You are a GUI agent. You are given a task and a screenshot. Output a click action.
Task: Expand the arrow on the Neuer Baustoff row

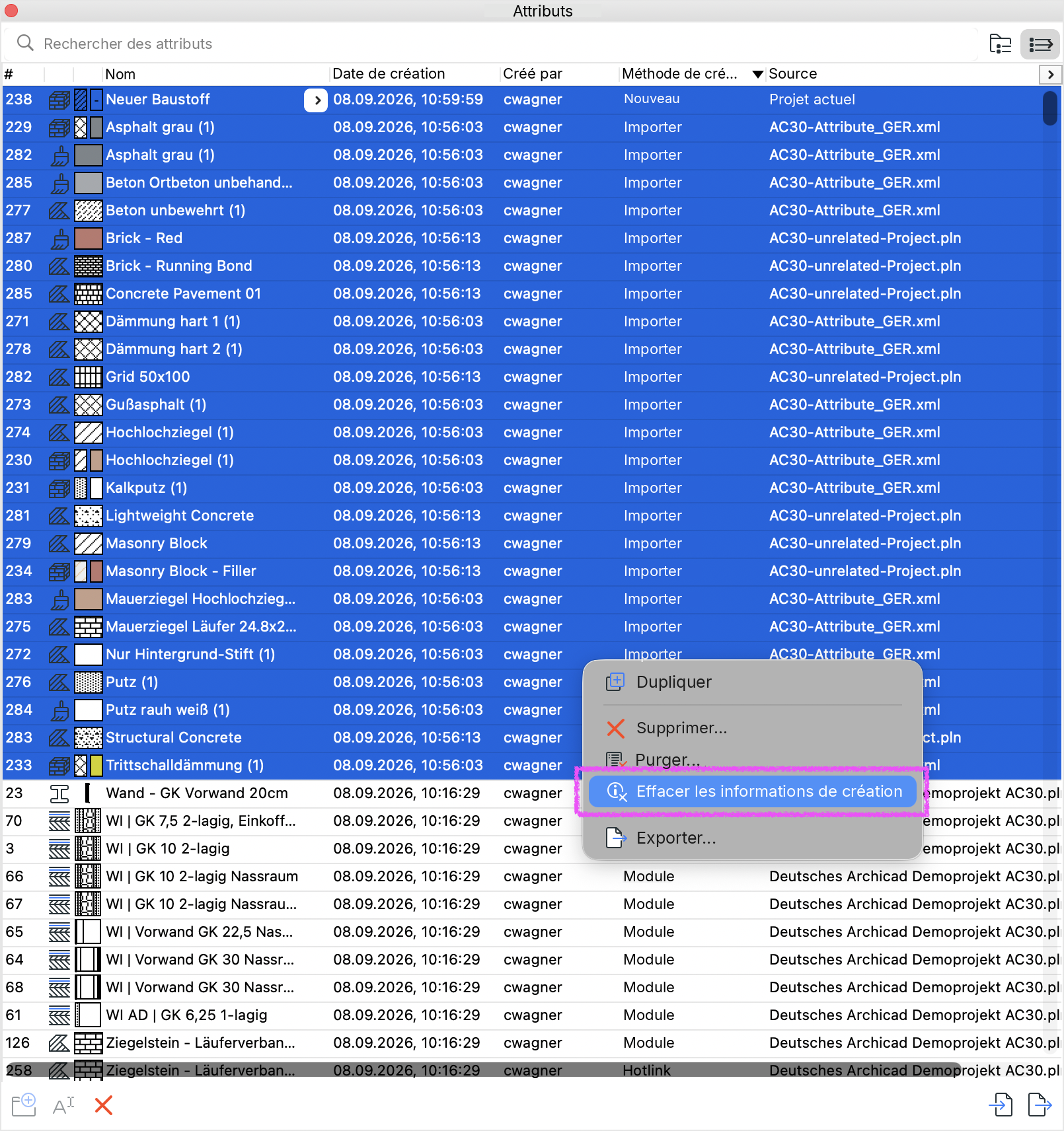pyautogui.click(x=316, y=100)
